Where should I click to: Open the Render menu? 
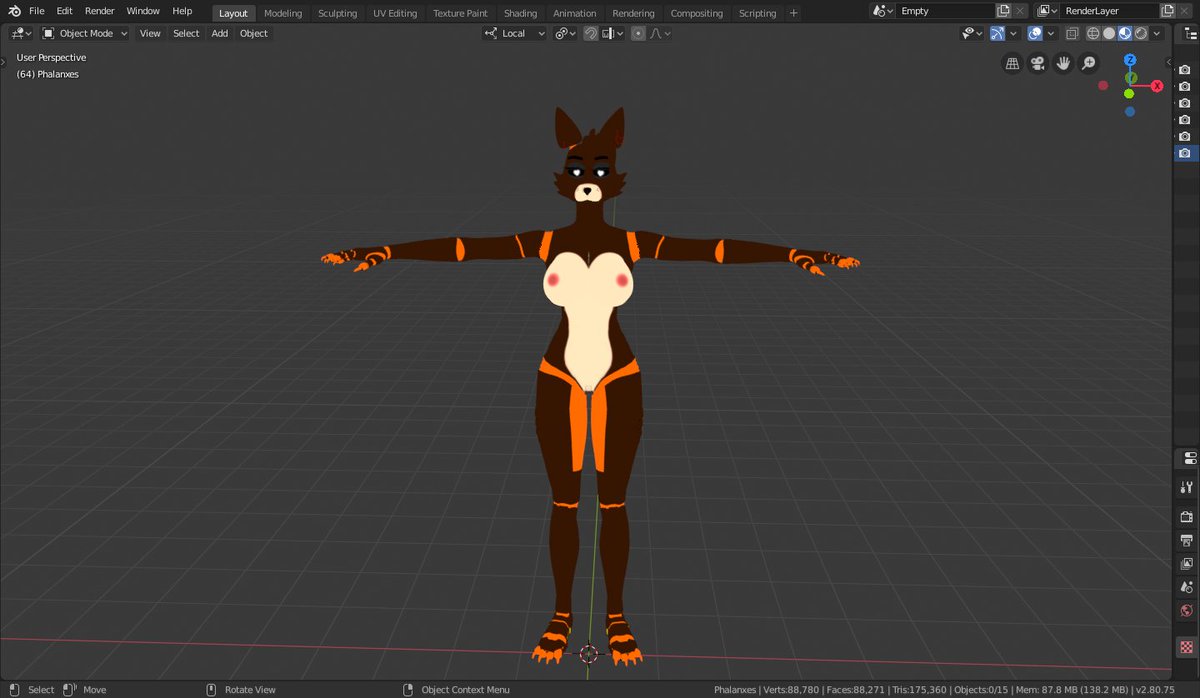click(100, 11)
